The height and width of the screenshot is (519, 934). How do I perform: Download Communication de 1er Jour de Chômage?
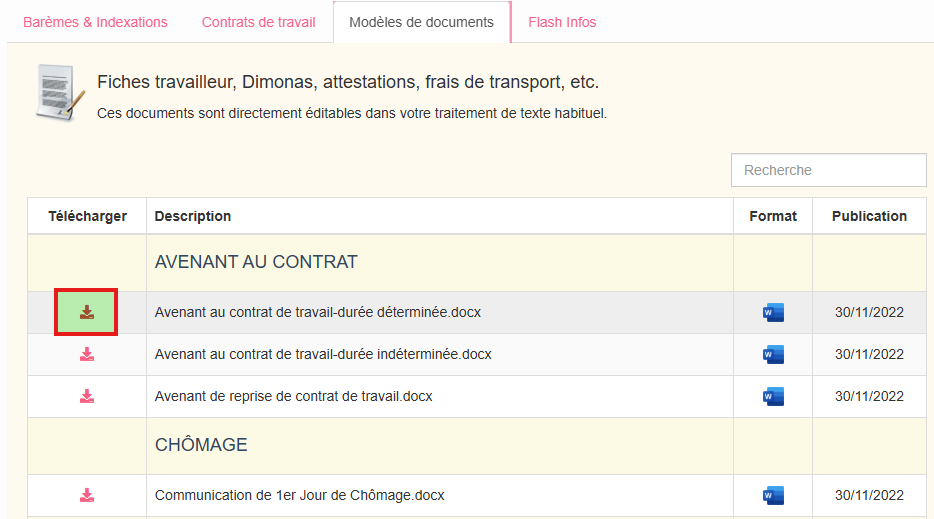tap(87, 495)
